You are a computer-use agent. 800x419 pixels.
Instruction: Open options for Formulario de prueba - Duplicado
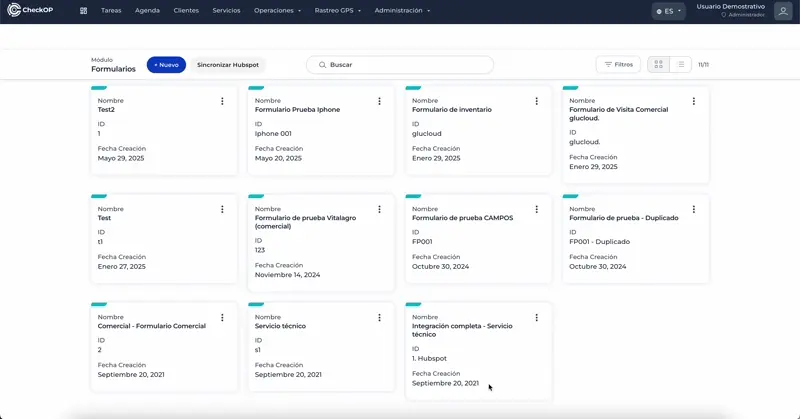tap(694, 210)
